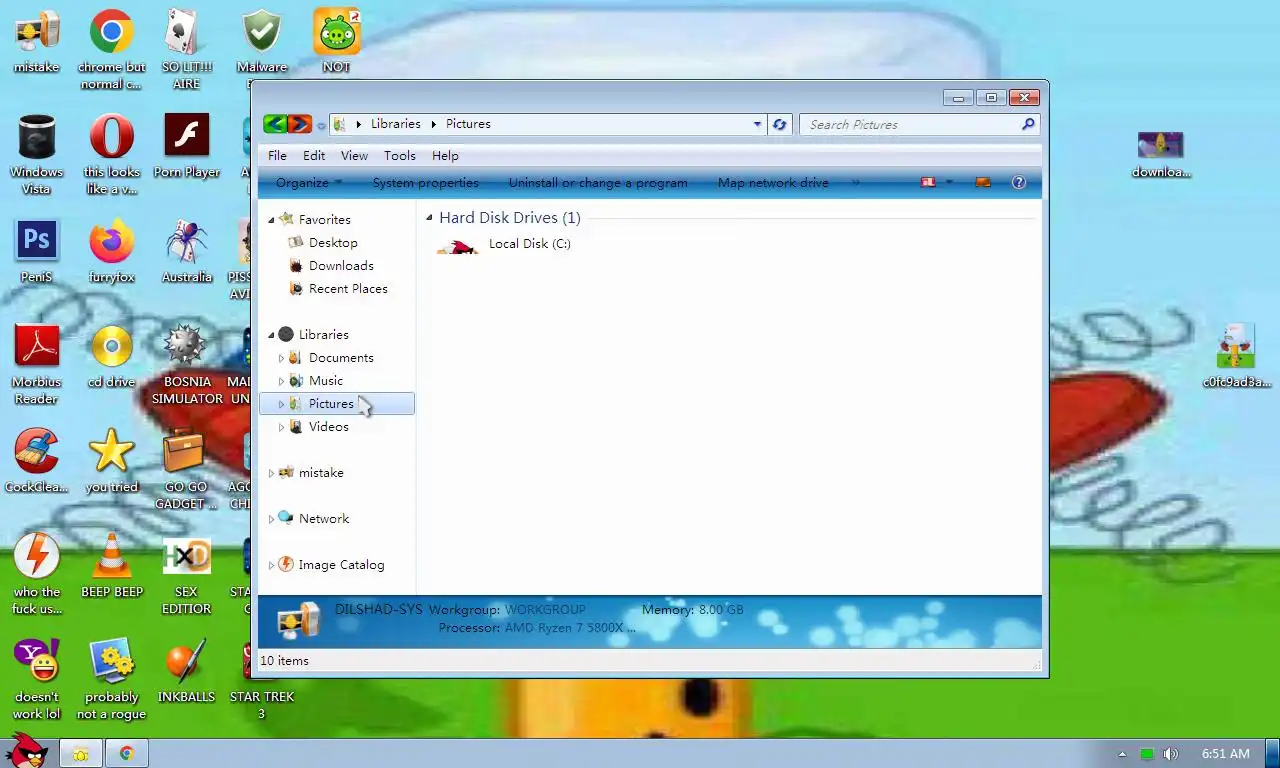Open the recent locations dropdown arrow
The height and width of the screenshot is (768, 1280).
[321, 125]
